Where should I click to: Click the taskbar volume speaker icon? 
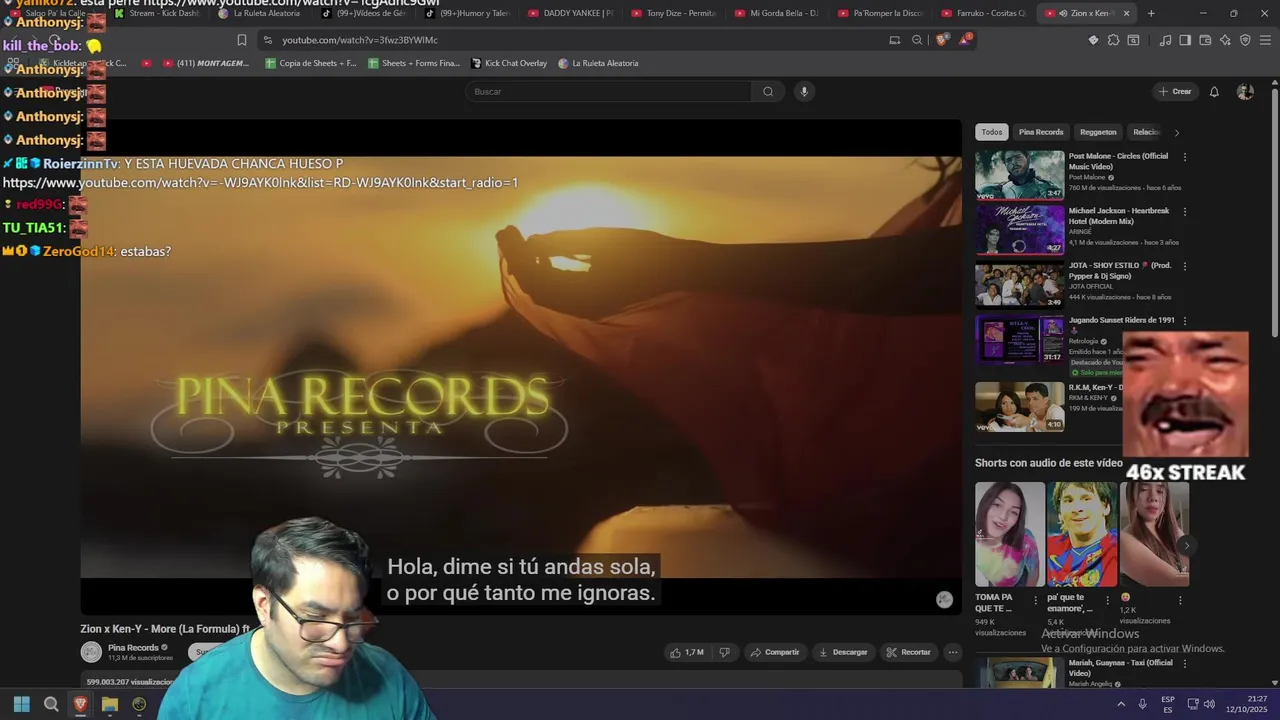click(1209, 704)
